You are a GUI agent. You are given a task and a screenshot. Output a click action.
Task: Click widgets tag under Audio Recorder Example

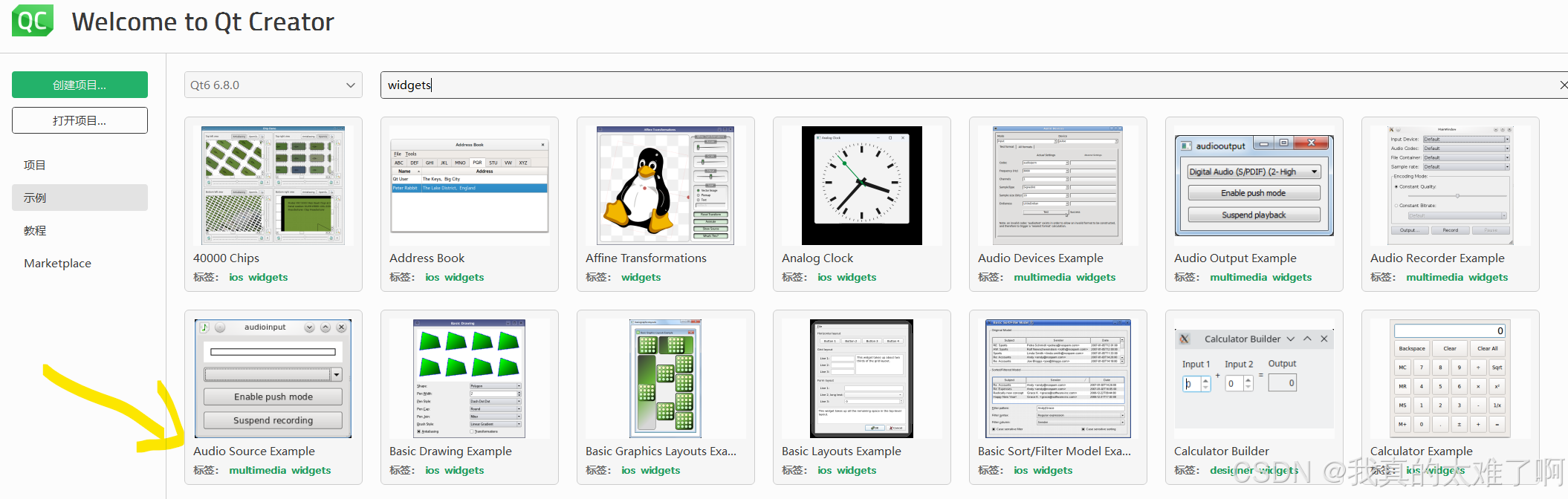[x=1488, y=277]
